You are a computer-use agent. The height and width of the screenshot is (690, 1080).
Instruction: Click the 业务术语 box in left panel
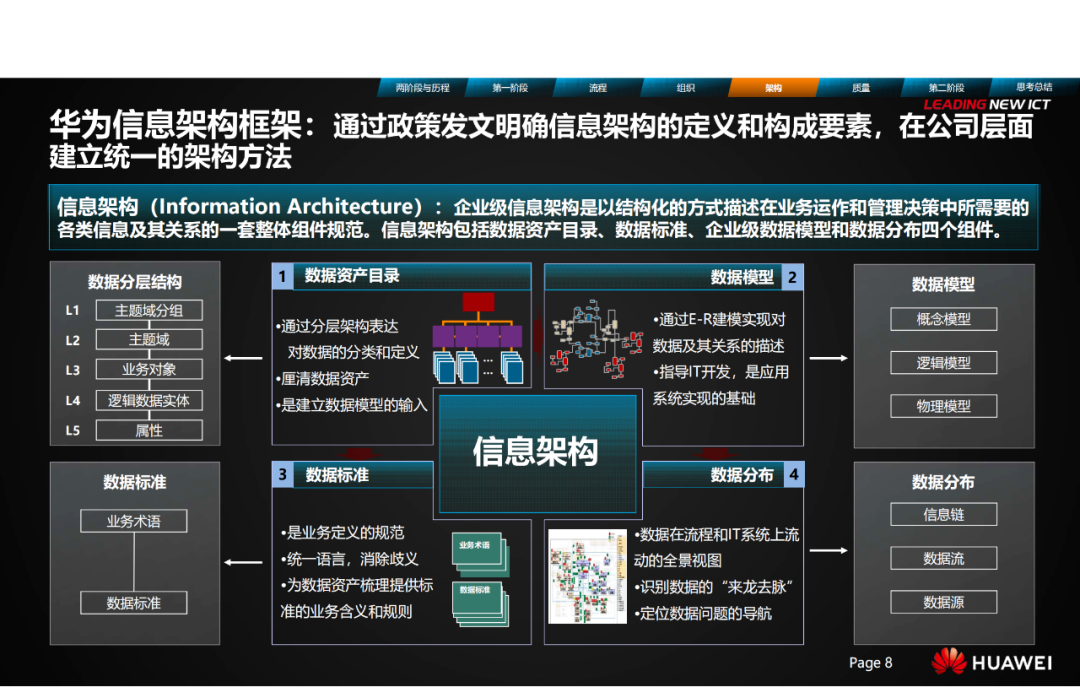point(134,521)
